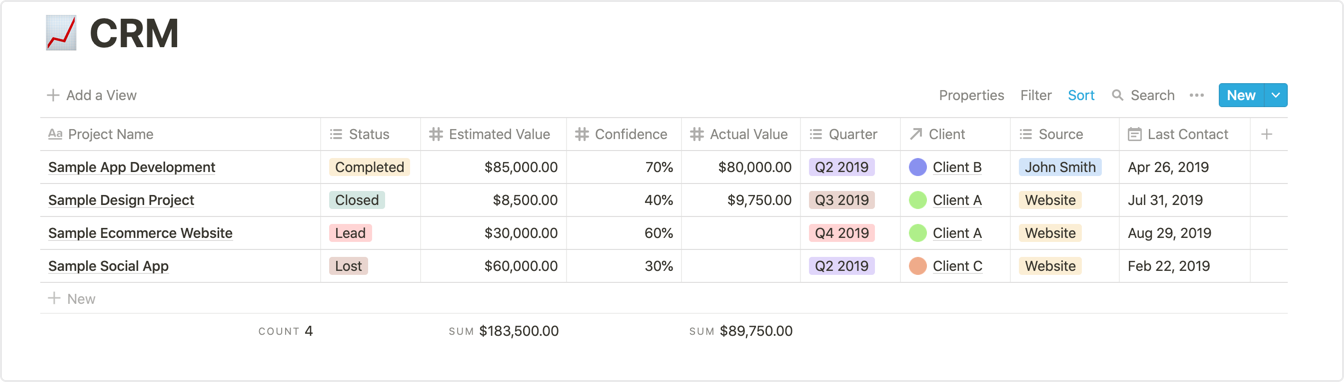Screen dimensions: 1344x382
Task: Click the Completed status tag
Action: coord(369,167)
